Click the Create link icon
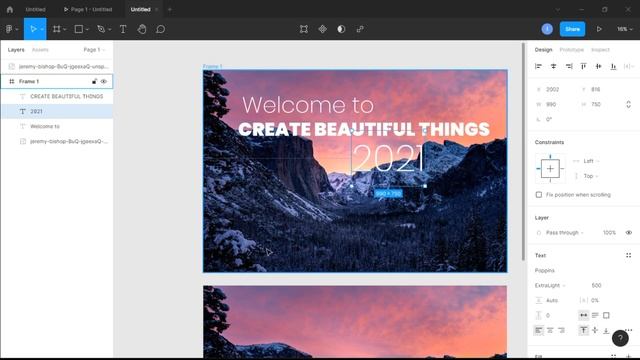Image resolution: width=640 pixels, height=360 pixels. [x=360, y=29]
